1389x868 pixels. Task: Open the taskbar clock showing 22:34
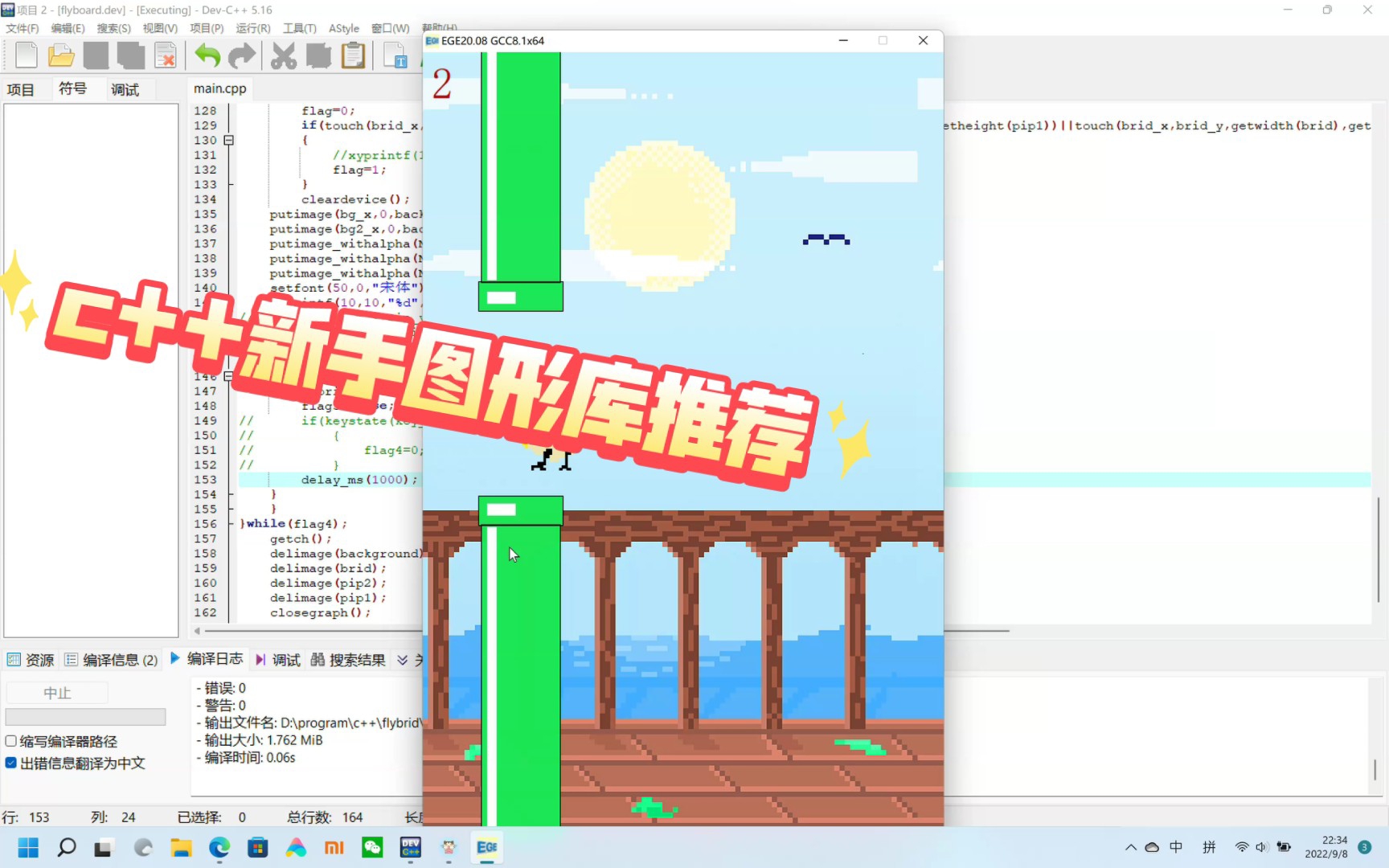pyautogui.click(x=1326, y=847)
